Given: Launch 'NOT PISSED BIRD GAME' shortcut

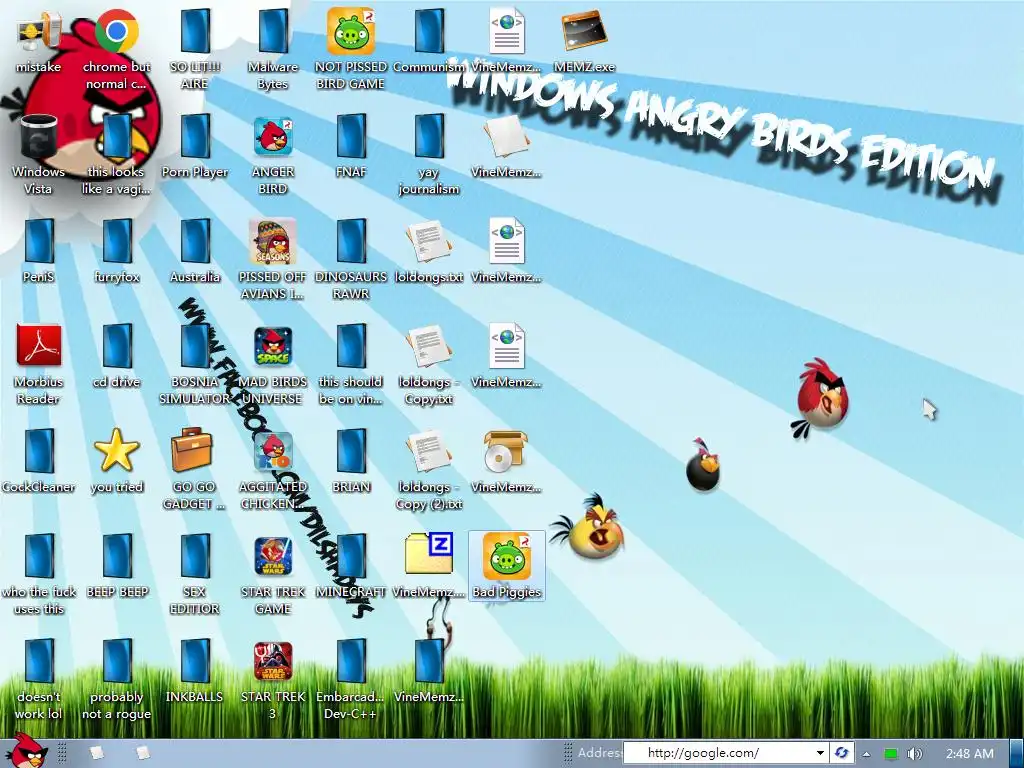Looking at the screenshot, I should click(x=351, y=50).
